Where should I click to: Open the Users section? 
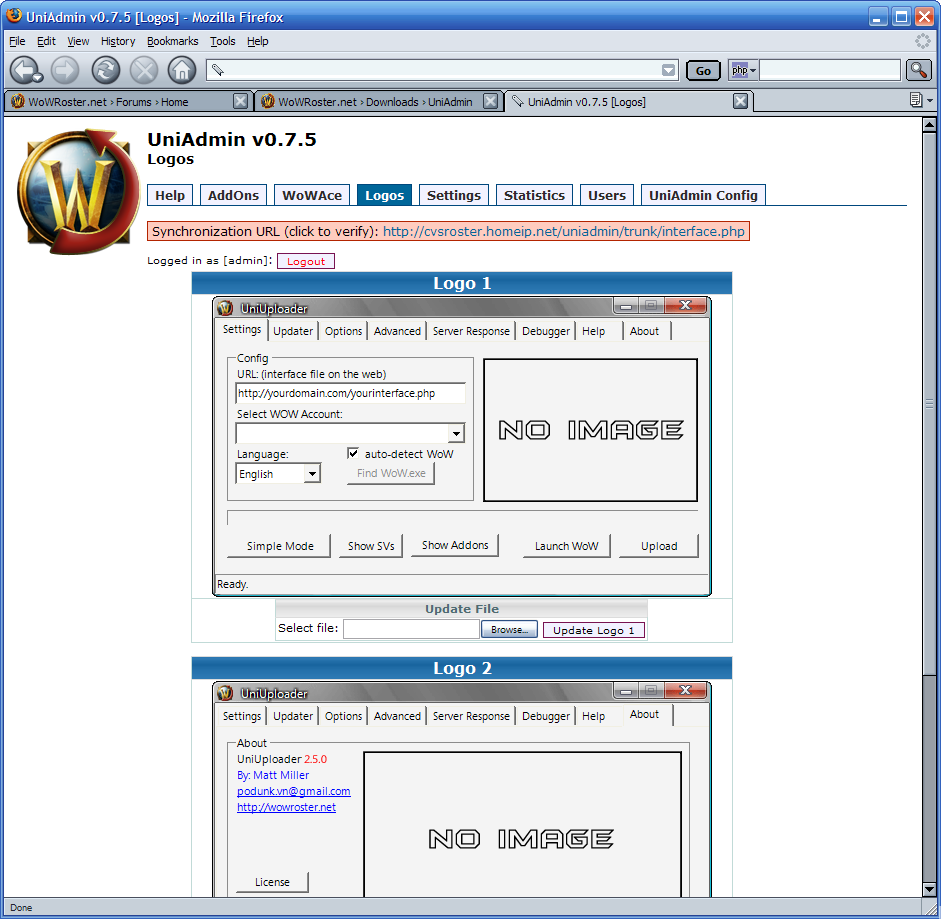click(607, 195)
